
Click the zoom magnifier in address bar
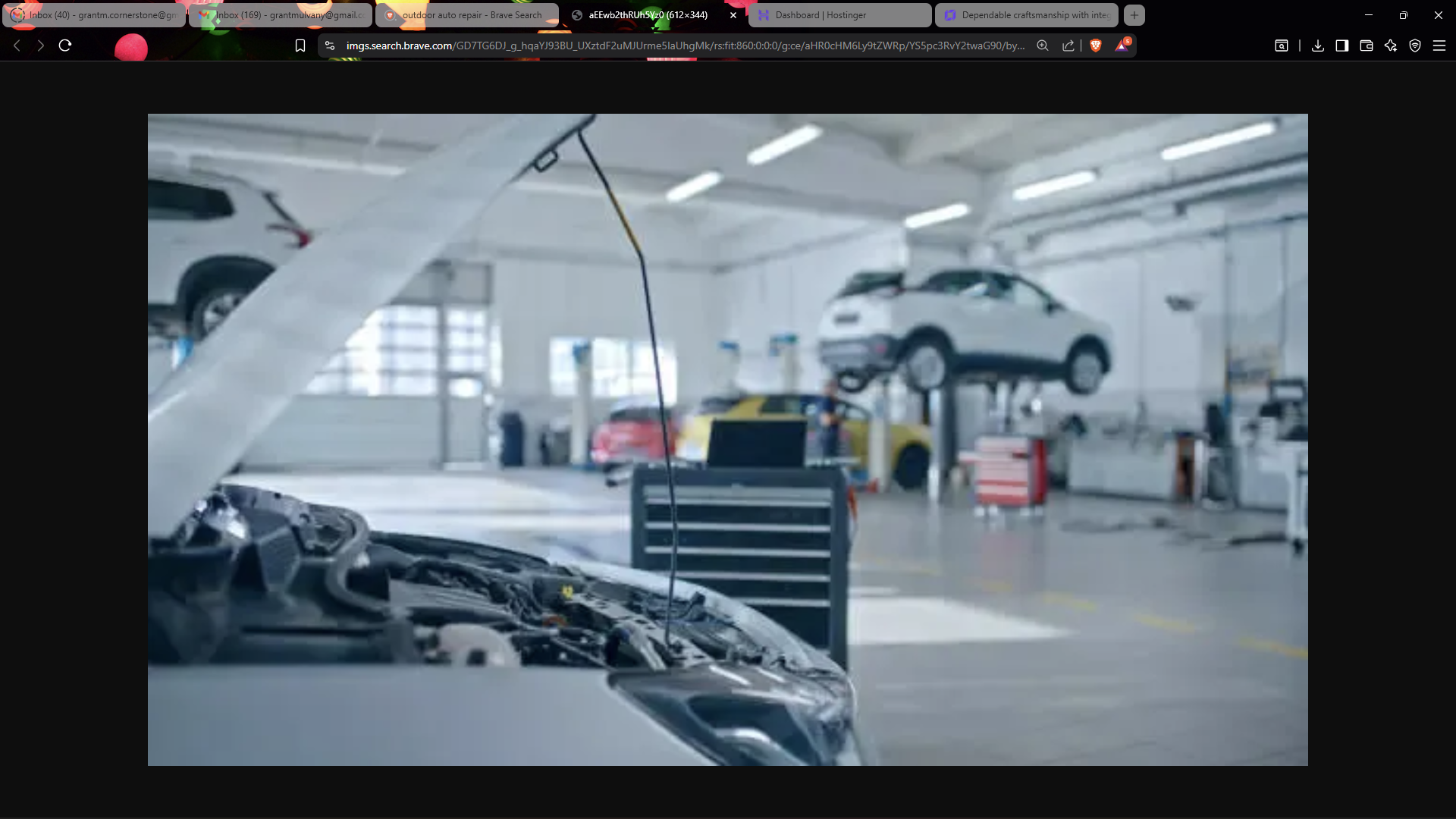click(x=1043, y=45)
